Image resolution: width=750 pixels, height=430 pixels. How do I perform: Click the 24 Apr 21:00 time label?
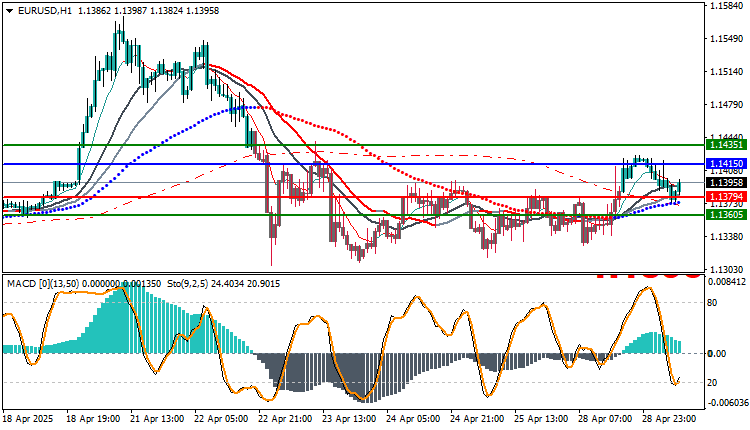click(478, 419)
